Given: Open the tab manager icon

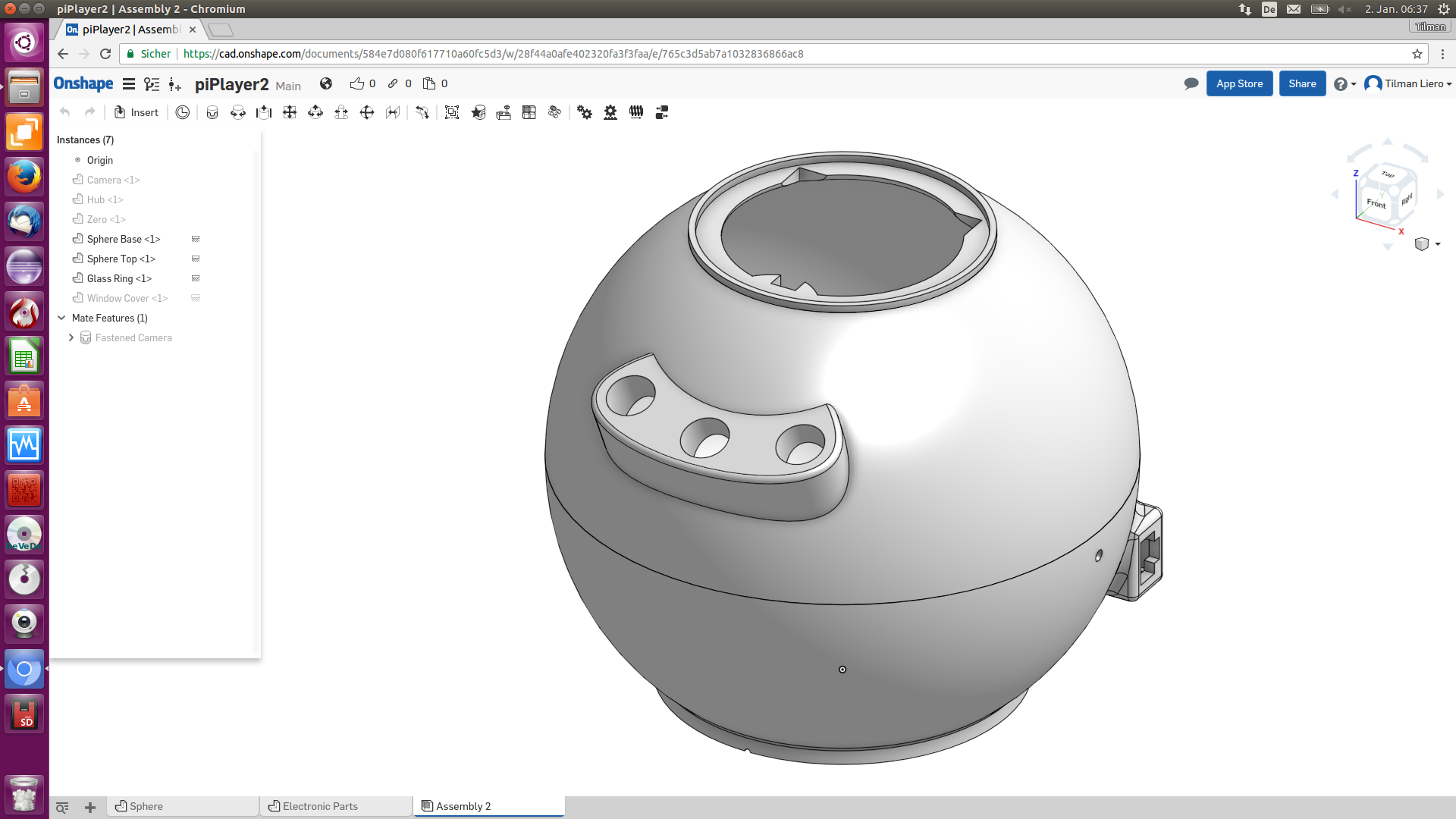Looking at the screenshot, I should (62, 807).
